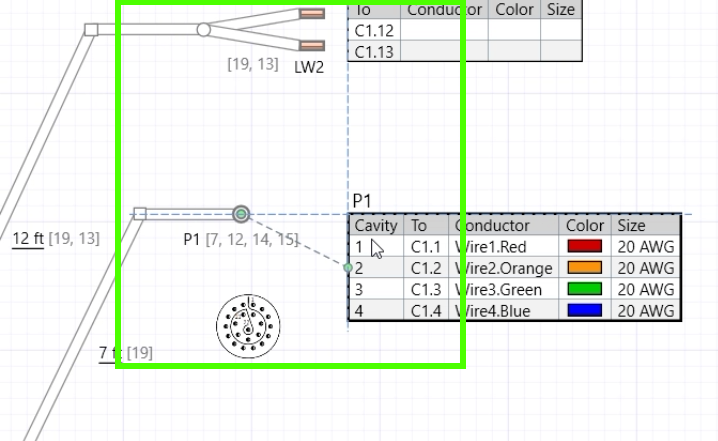This screenshot has width=718, height=441.
Task: Select the C1.12 cell in upper table
Action: 374,31
